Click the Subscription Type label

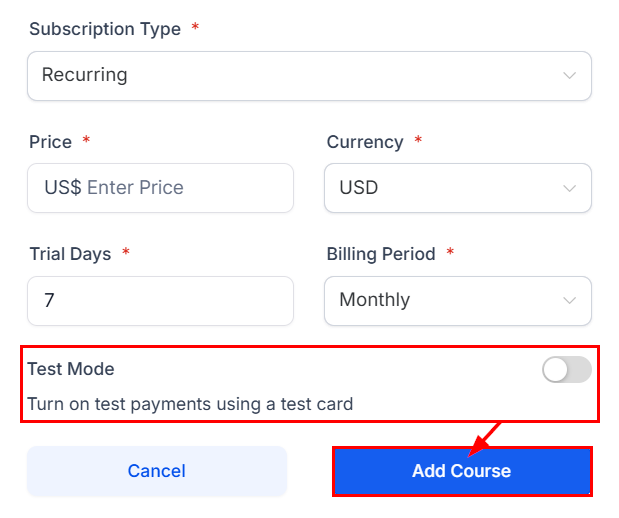105,29
